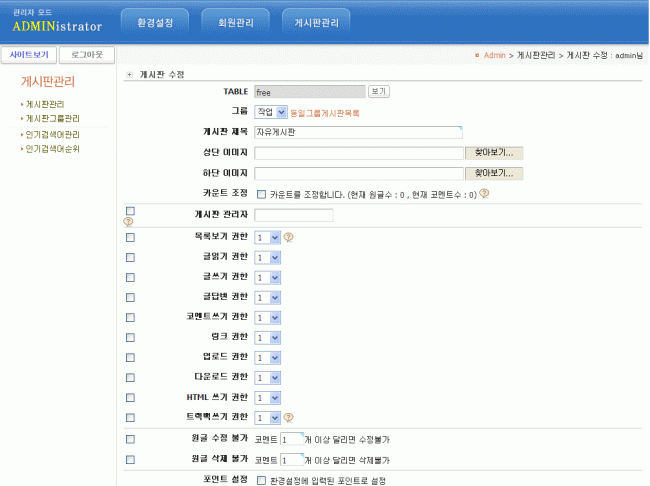Open the 인기검색어관리 sidebar link
Screen dimensions: 650x486
click(x=52, y=134)
